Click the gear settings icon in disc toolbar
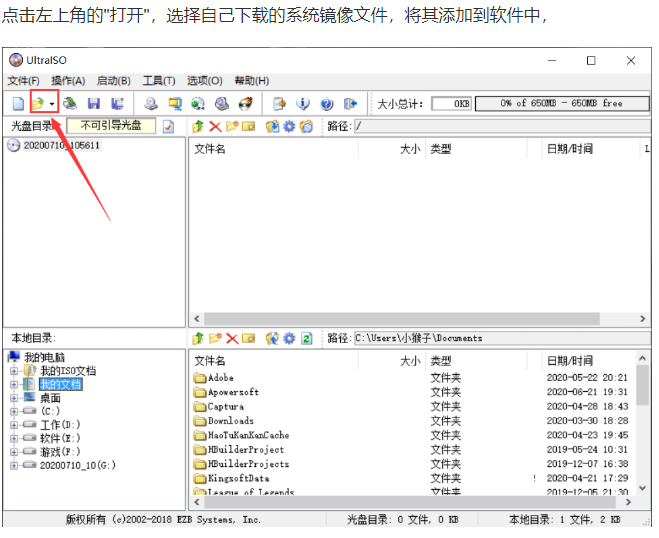659x538 pixels. pos(289,126)
